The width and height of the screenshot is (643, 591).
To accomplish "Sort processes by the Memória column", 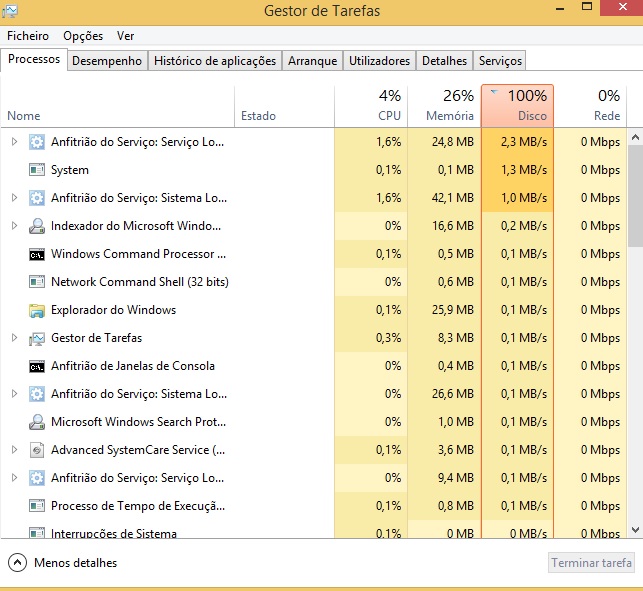I will pos(443,106).
